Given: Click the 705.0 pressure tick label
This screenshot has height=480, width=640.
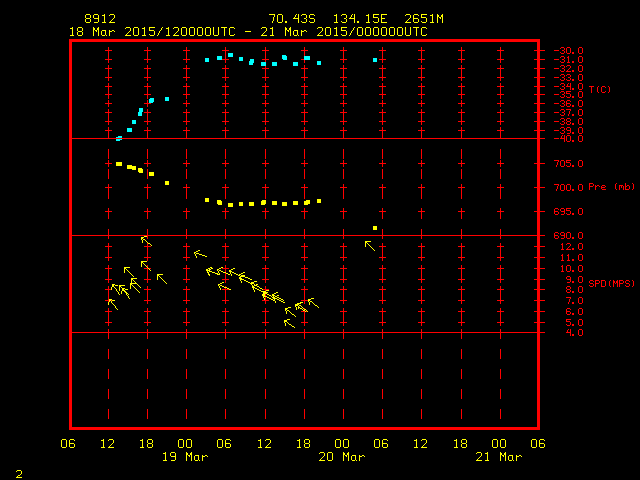Looking at the screenshot, I should [569, 164].
